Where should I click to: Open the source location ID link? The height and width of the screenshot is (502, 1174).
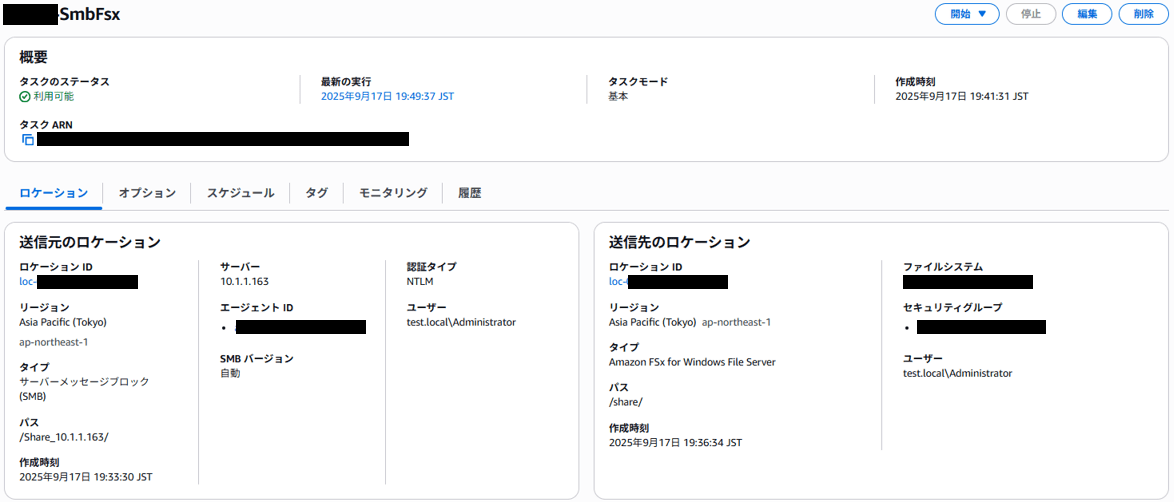click(78, 282)
